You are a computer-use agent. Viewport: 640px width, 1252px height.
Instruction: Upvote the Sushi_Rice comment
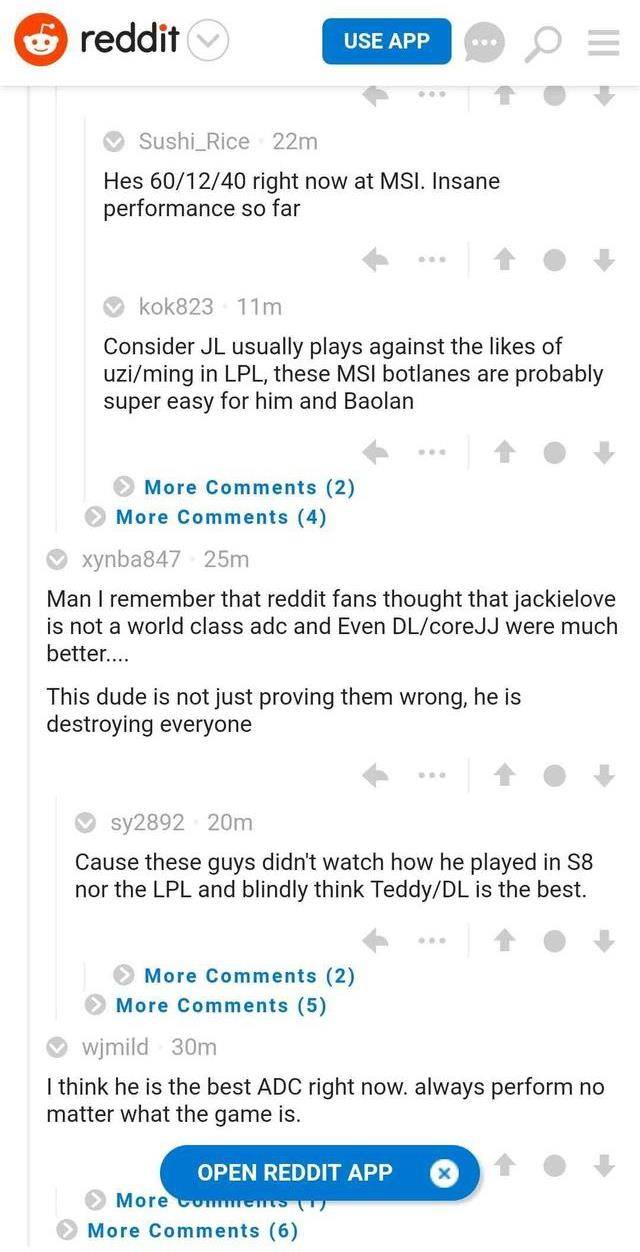505,260
